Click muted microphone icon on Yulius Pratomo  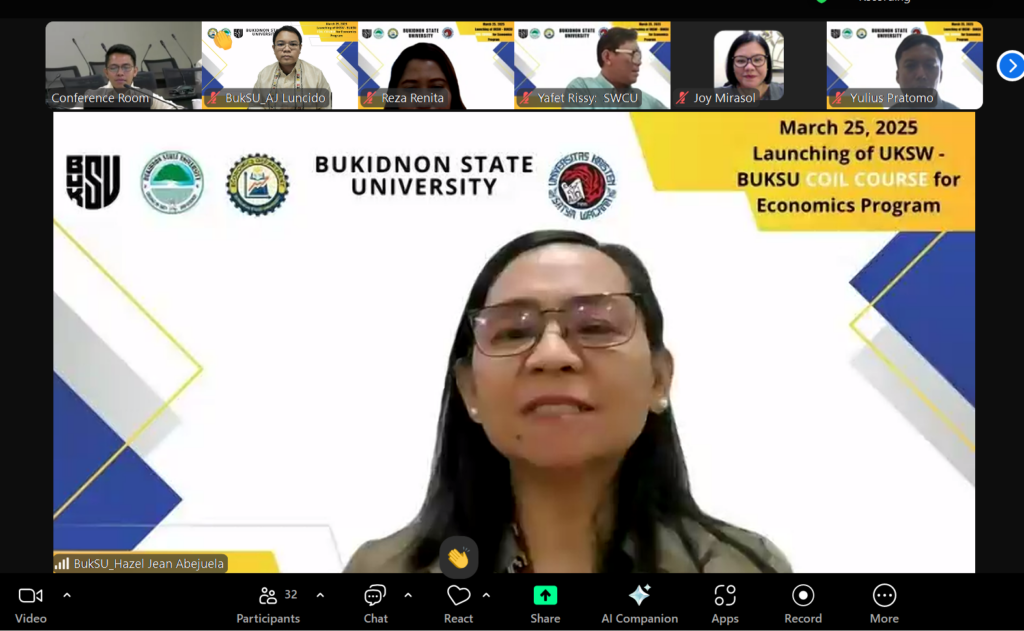point(839,98)
